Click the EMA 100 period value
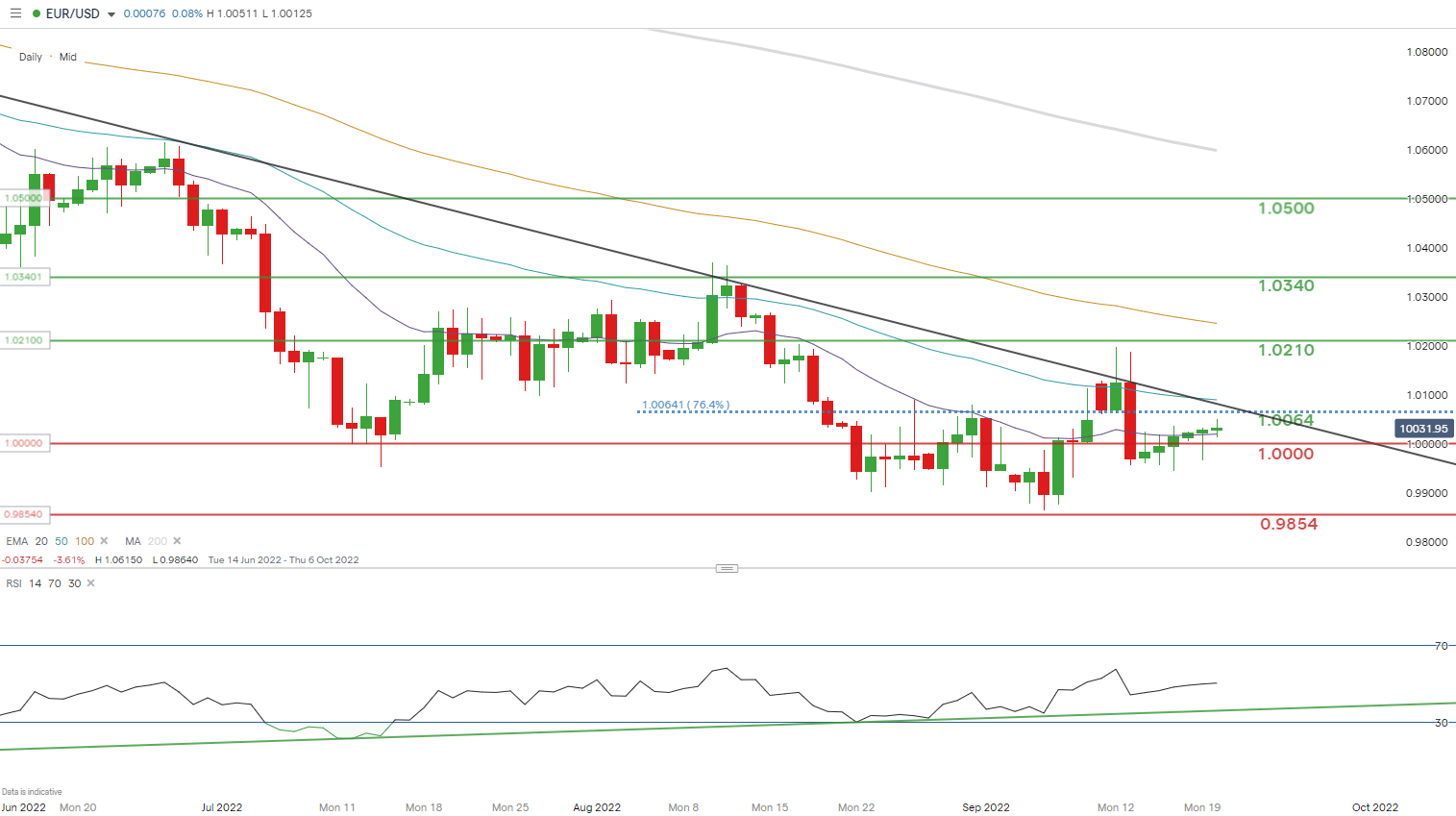1456x816 pixels. 85,541
